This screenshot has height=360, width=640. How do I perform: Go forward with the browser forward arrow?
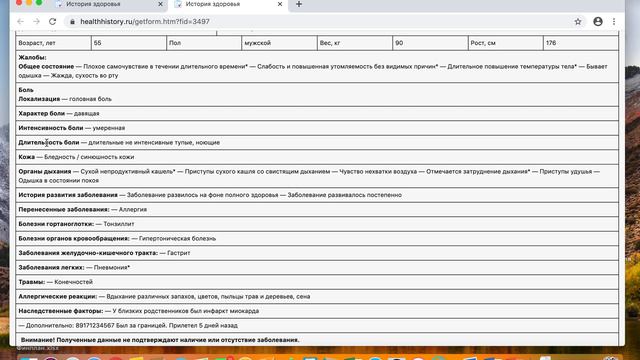[x=36, y=22]
